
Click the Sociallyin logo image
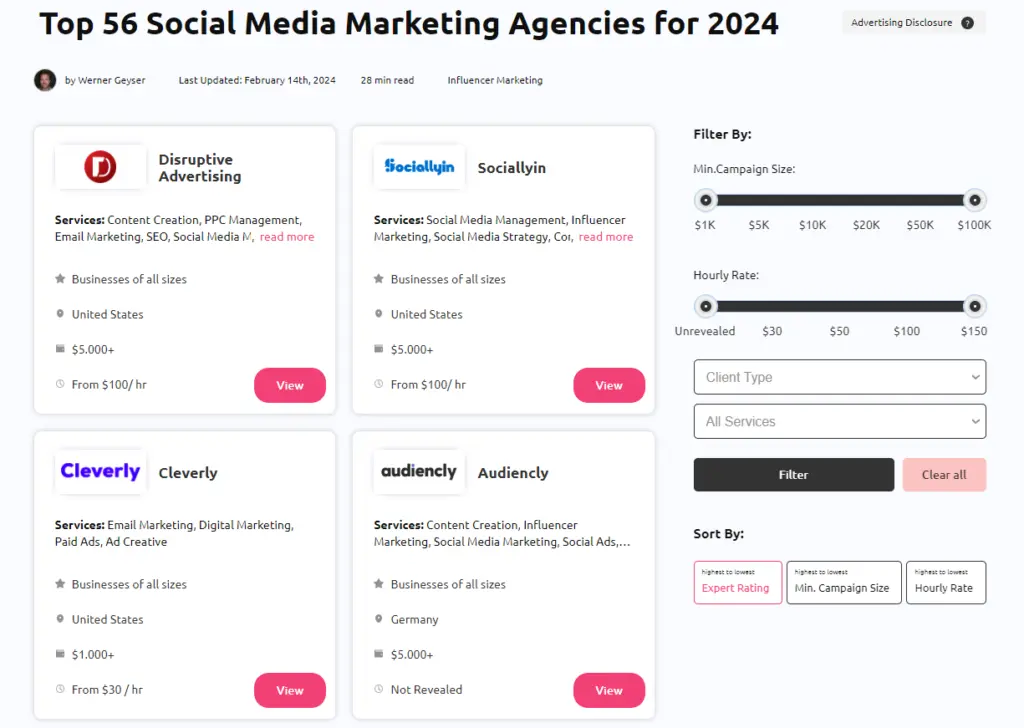click(x=419, y=167)
